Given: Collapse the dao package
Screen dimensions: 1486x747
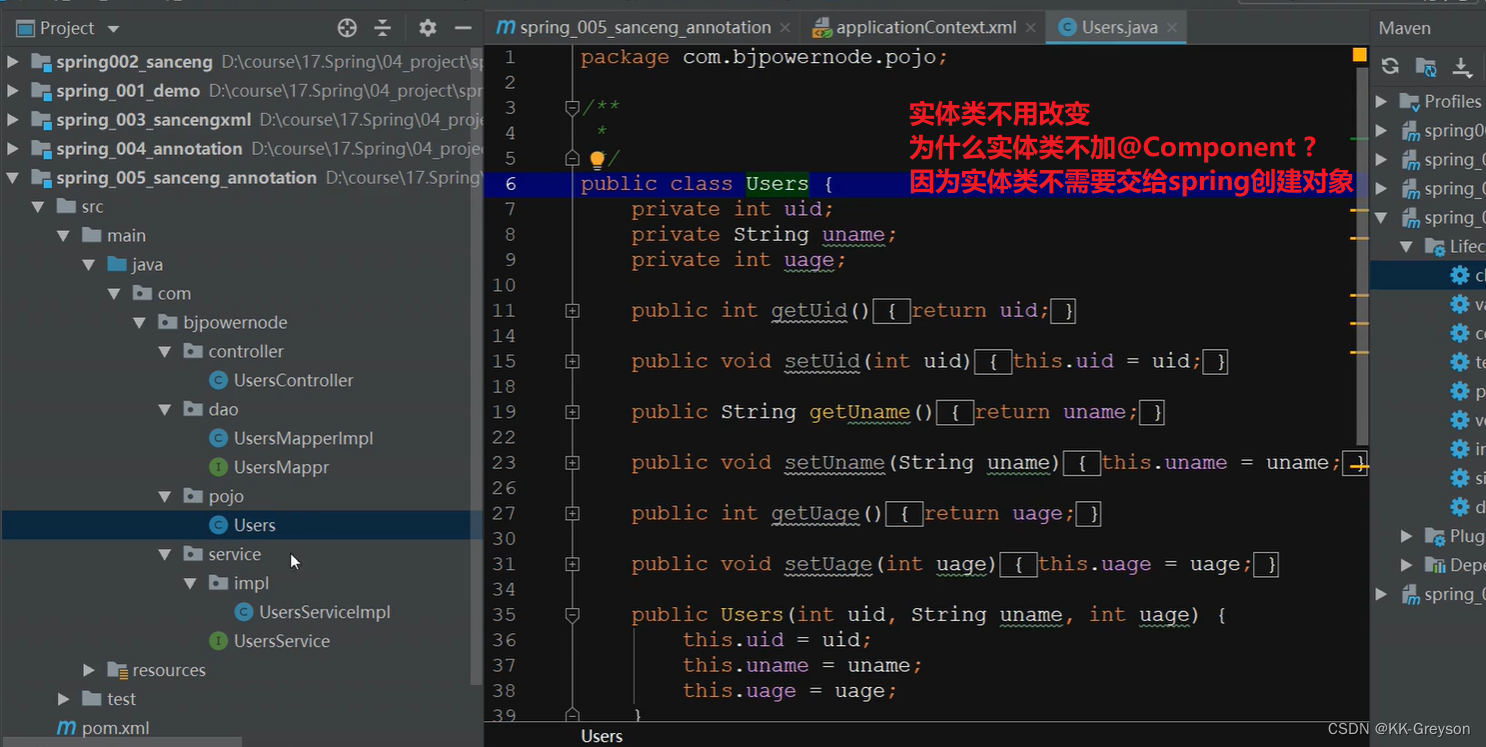Looking at the screenshot, I should [165, 410].
